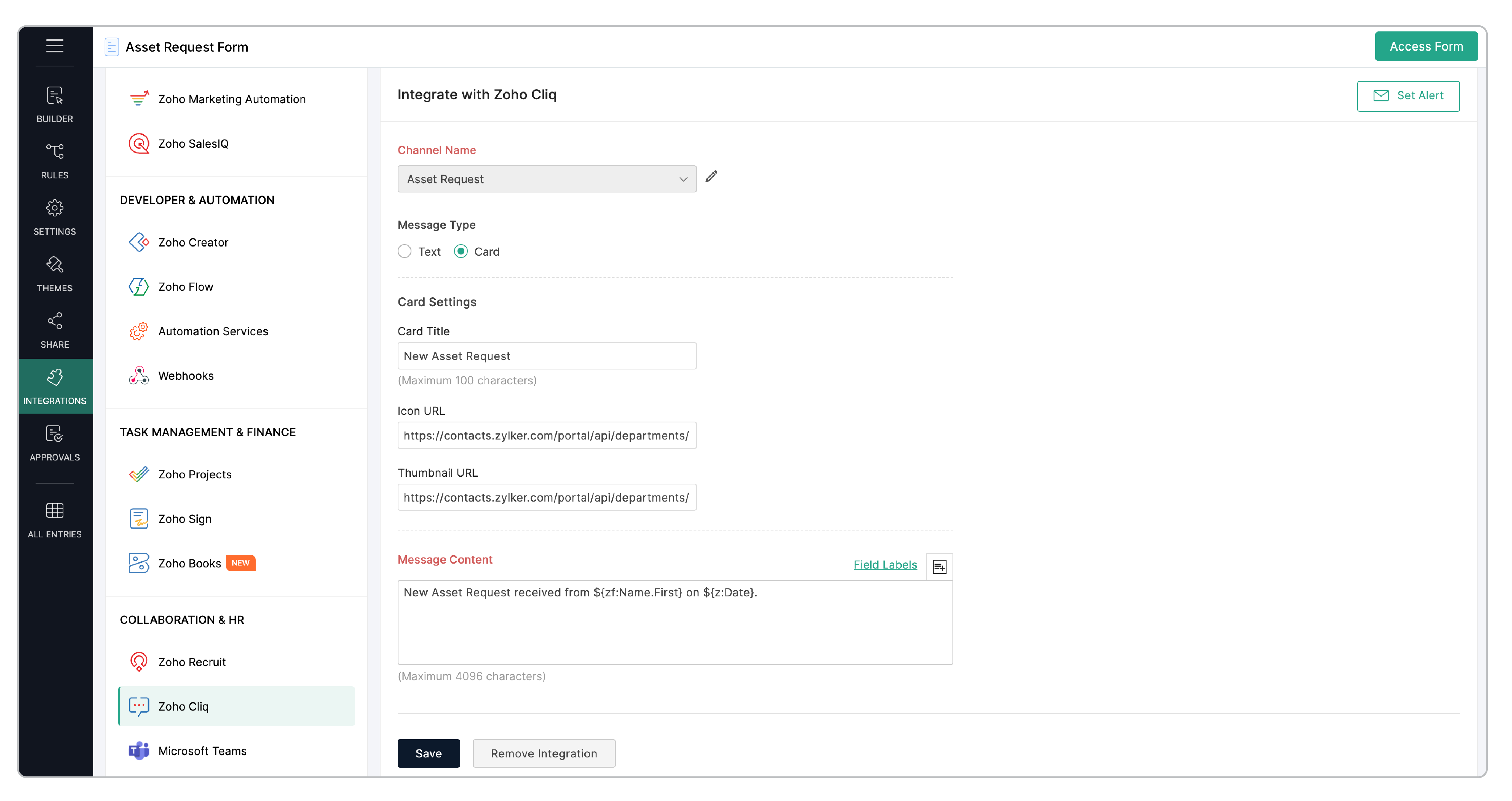Select Webhooks in the integrations list
This screenshot has height=801, width=1512.
186,376
